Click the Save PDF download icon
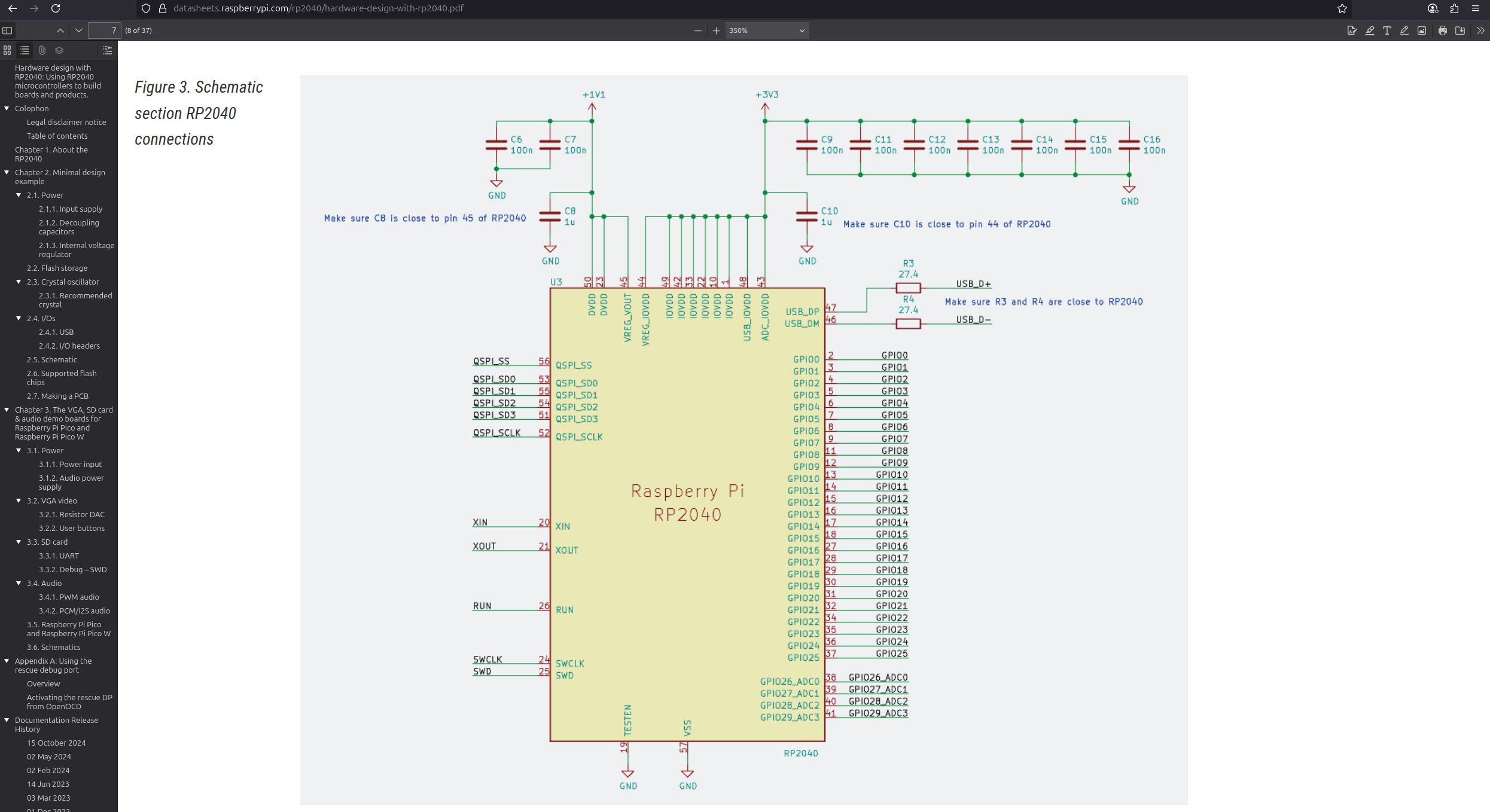 [1460, 30]
